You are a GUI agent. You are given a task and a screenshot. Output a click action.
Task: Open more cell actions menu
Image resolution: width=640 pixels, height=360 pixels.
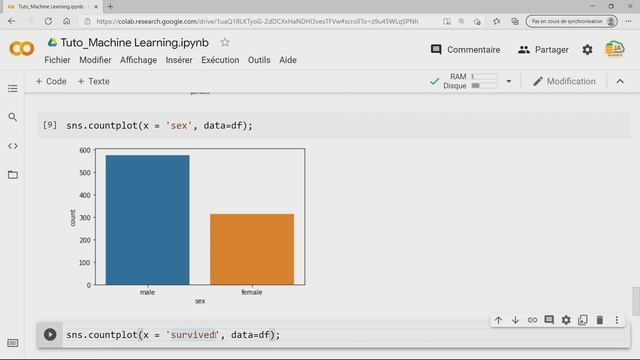coord(616,320)
